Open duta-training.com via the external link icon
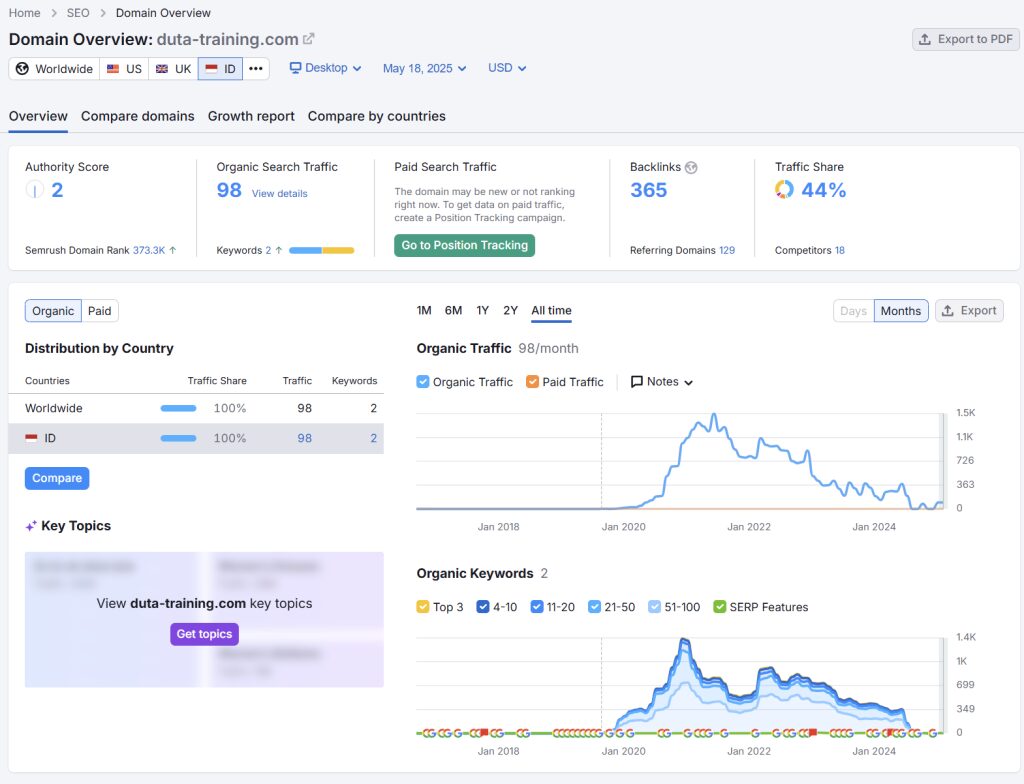This screenshot has width=1024, height=784. (x=308, y=39)
